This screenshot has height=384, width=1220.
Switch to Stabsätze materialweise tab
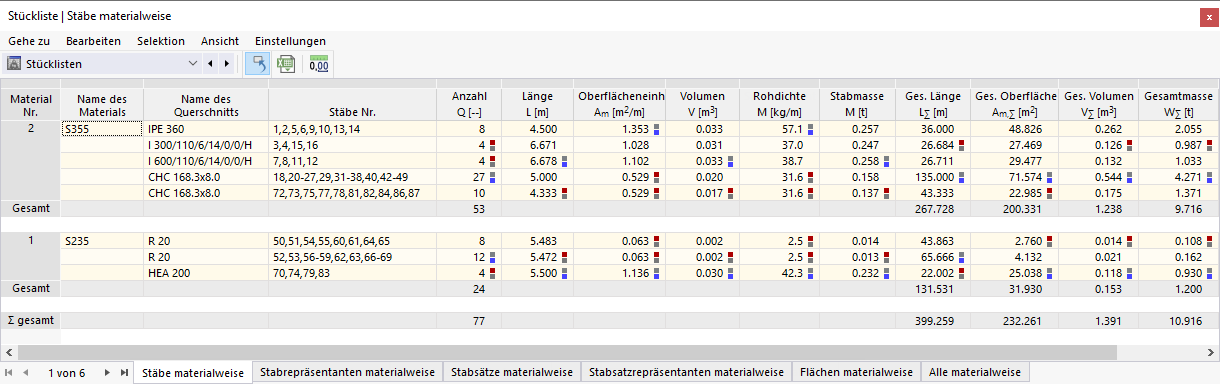[x=511, y=373]
